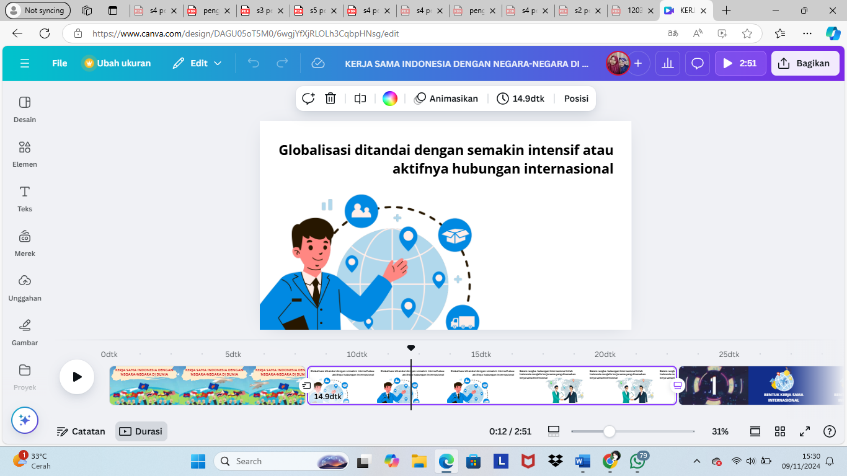847x476 pixels.
Task: Toggle the Catatan notes panel
Action: click(x=81, y=432)
